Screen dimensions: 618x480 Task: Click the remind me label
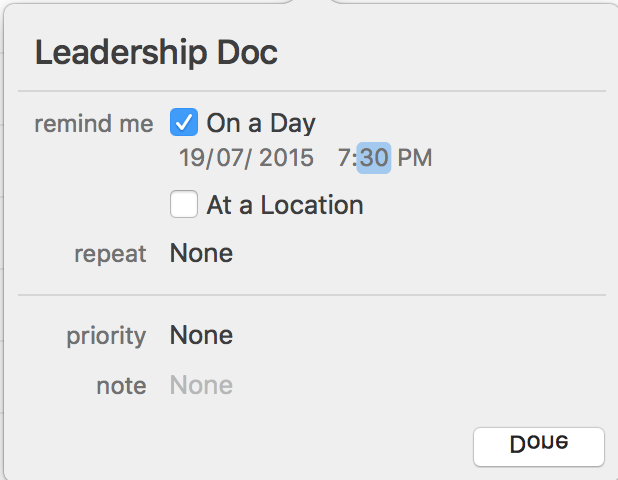pyautogui.click(x=94, y=124)
